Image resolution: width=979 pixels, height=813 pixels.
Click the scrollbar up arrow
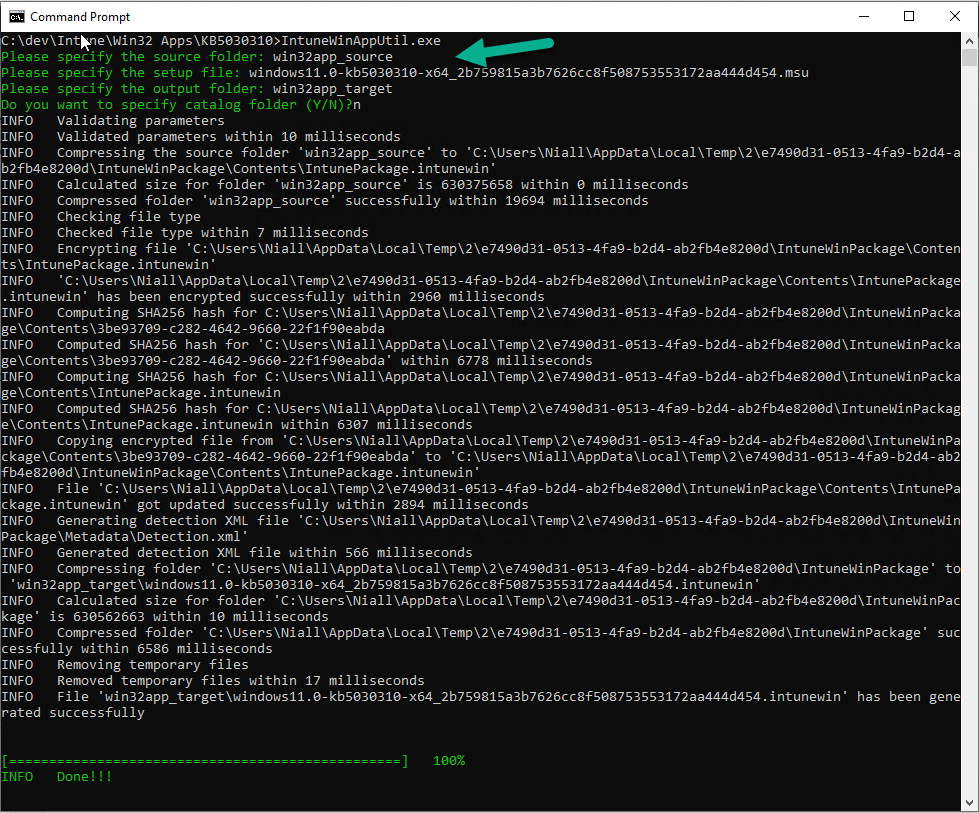969,41
